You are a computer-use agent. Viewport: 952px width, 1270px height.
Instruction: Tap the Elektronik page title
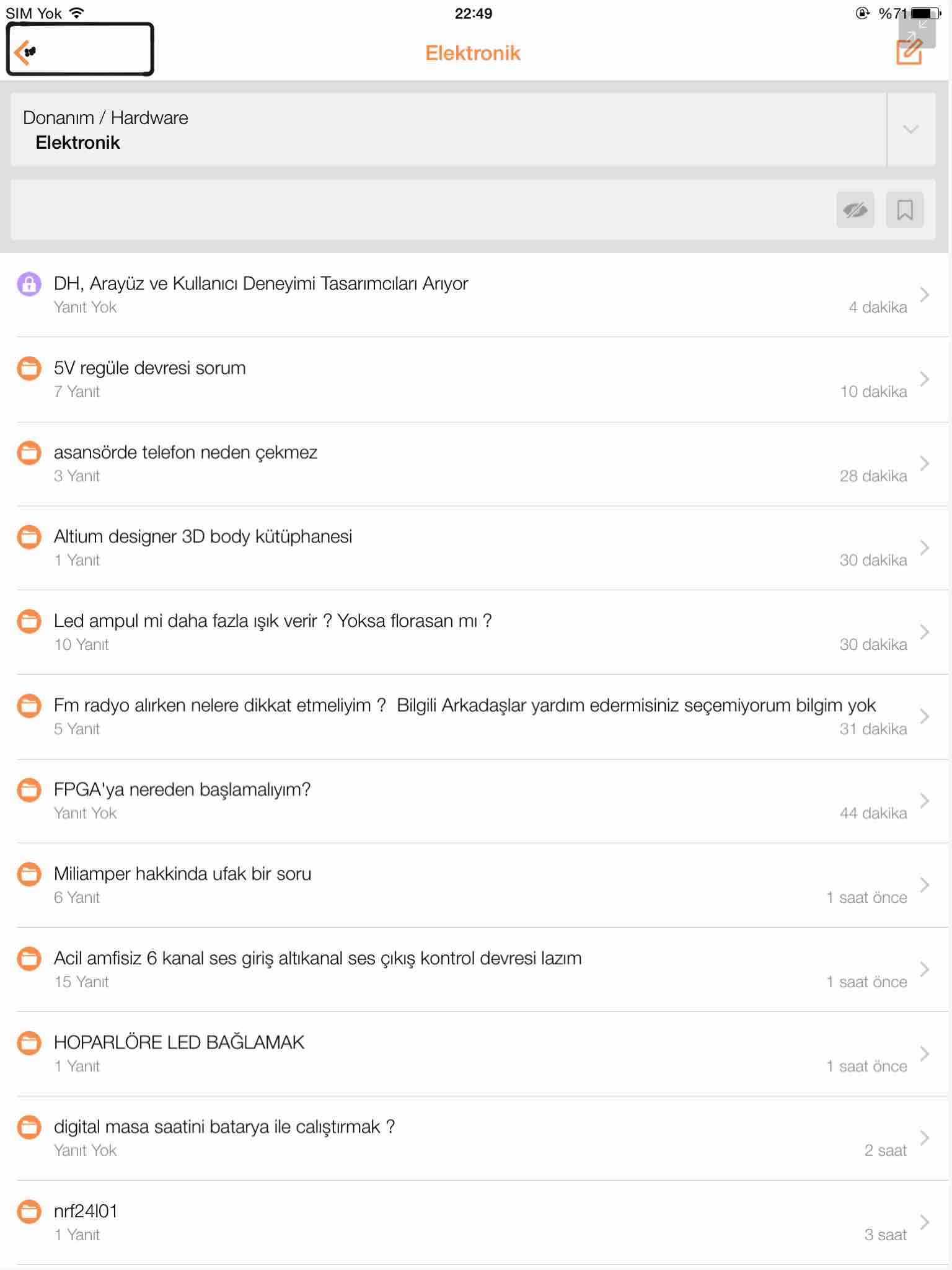pos(473,53)
